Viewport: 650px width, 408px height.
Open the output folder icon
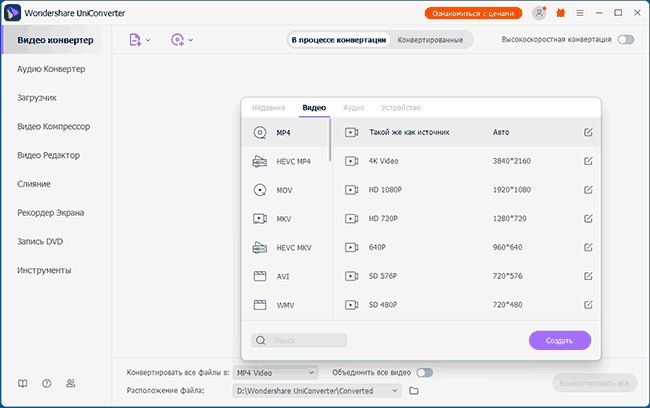414,391
